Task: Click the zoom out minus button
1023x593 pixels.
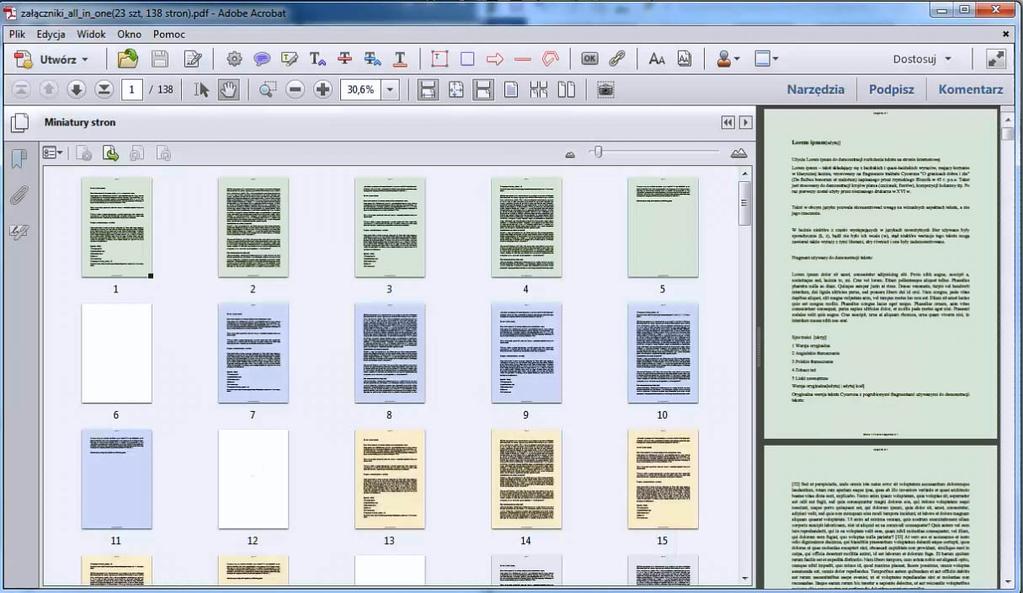Action: pos(295,89)
